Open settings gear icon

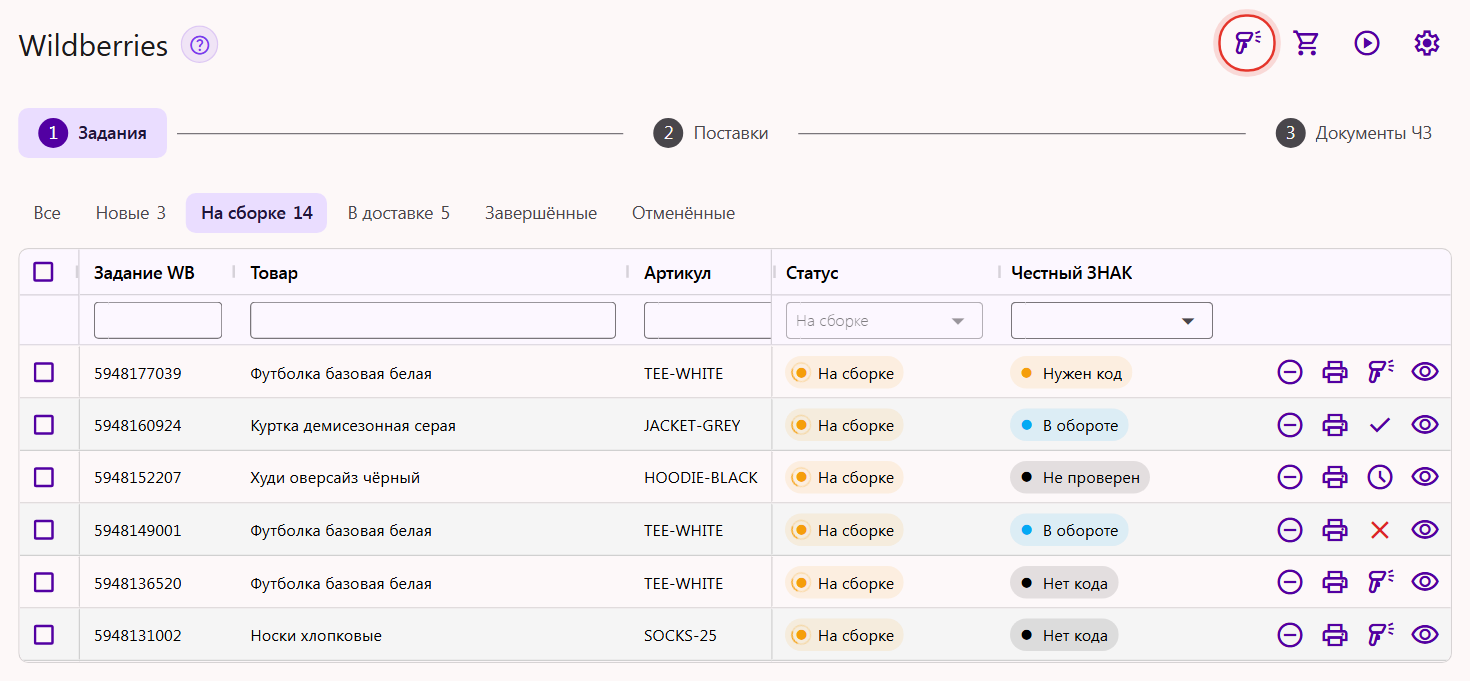point(1427,43)
